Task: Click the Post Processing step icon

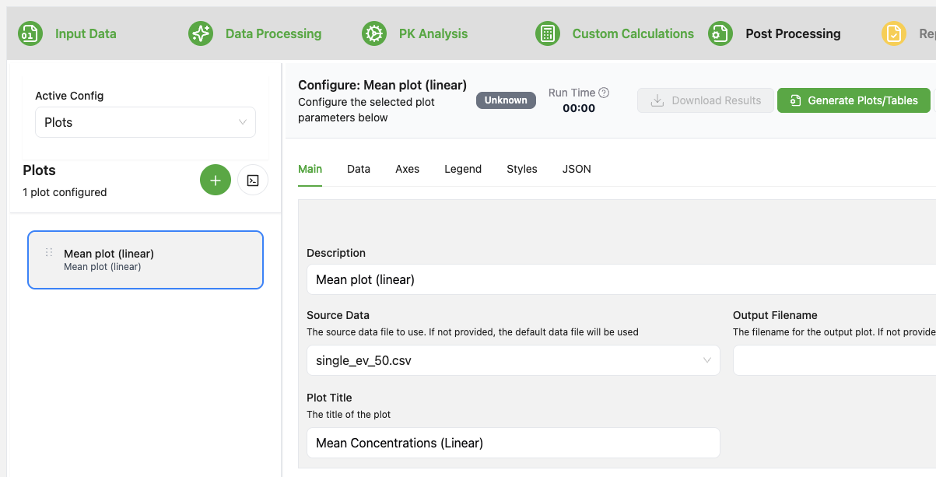Action: click(720, 34)
